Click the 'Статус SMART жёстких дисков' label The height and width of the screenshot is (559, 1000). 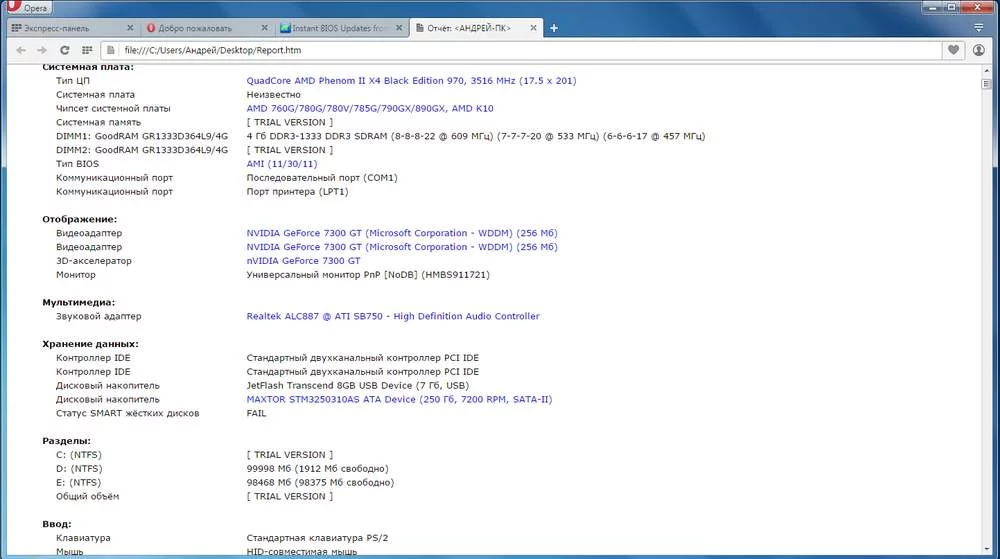coord(128,413)
